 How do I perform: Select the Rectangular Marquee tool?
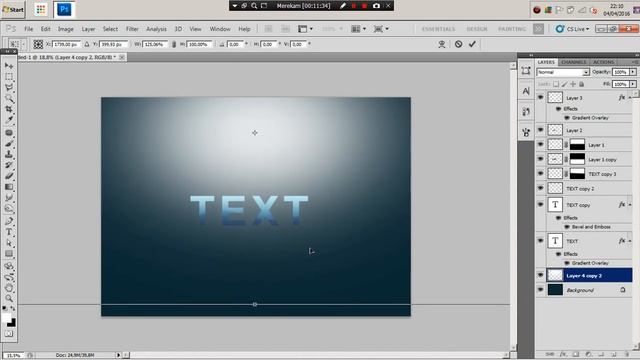(9, 77)
